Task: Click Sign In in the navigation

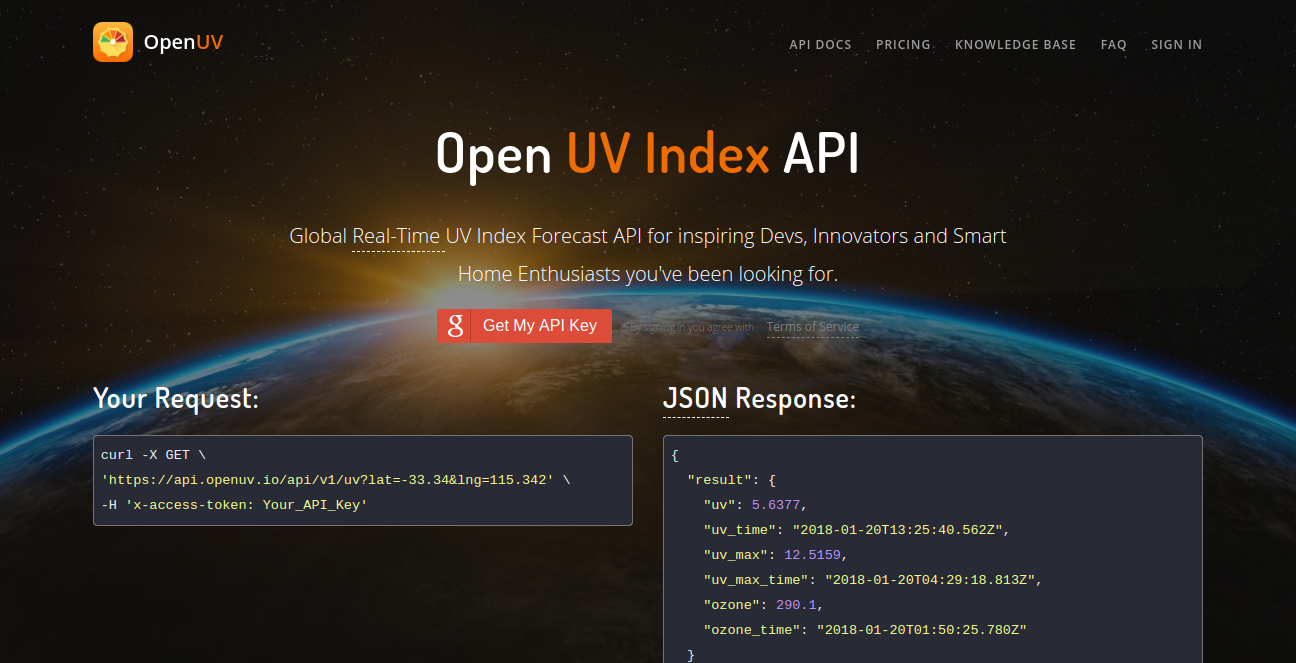Action: coord(1176,45)
